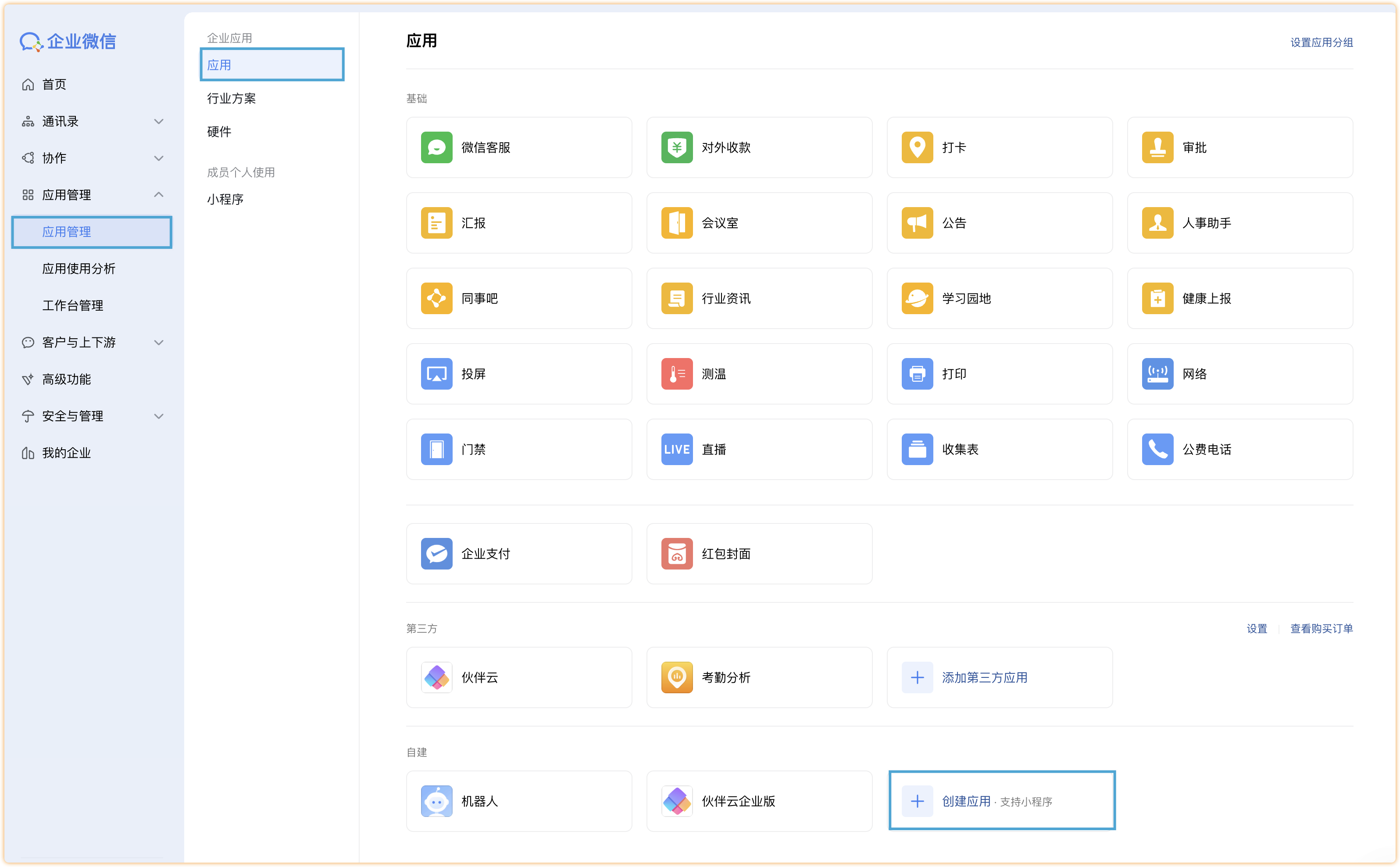Open the 微信客服 app icon

point(436,147)
